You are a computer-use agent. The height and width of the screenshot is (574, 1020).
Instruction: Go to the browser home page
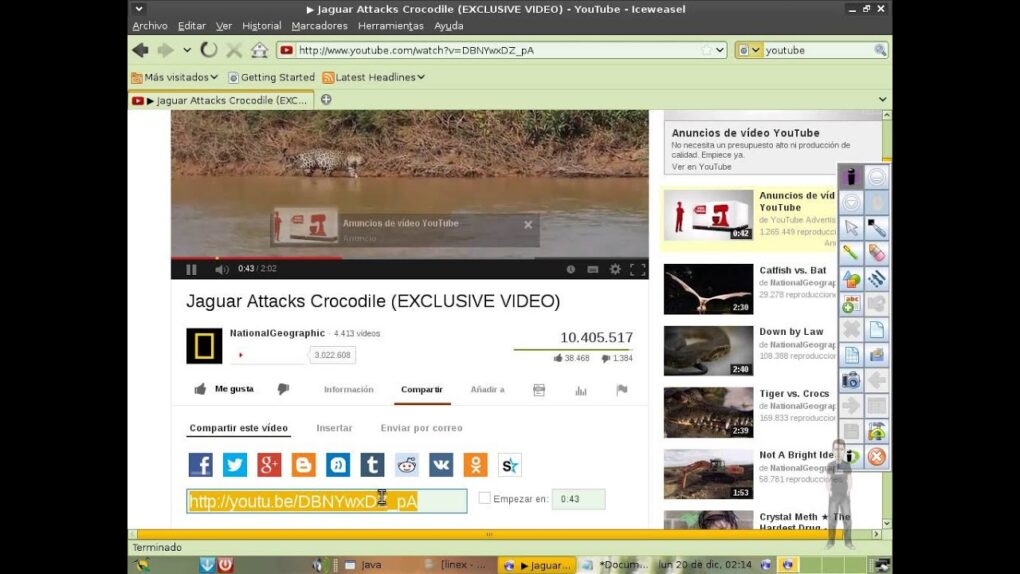[260, 49]
